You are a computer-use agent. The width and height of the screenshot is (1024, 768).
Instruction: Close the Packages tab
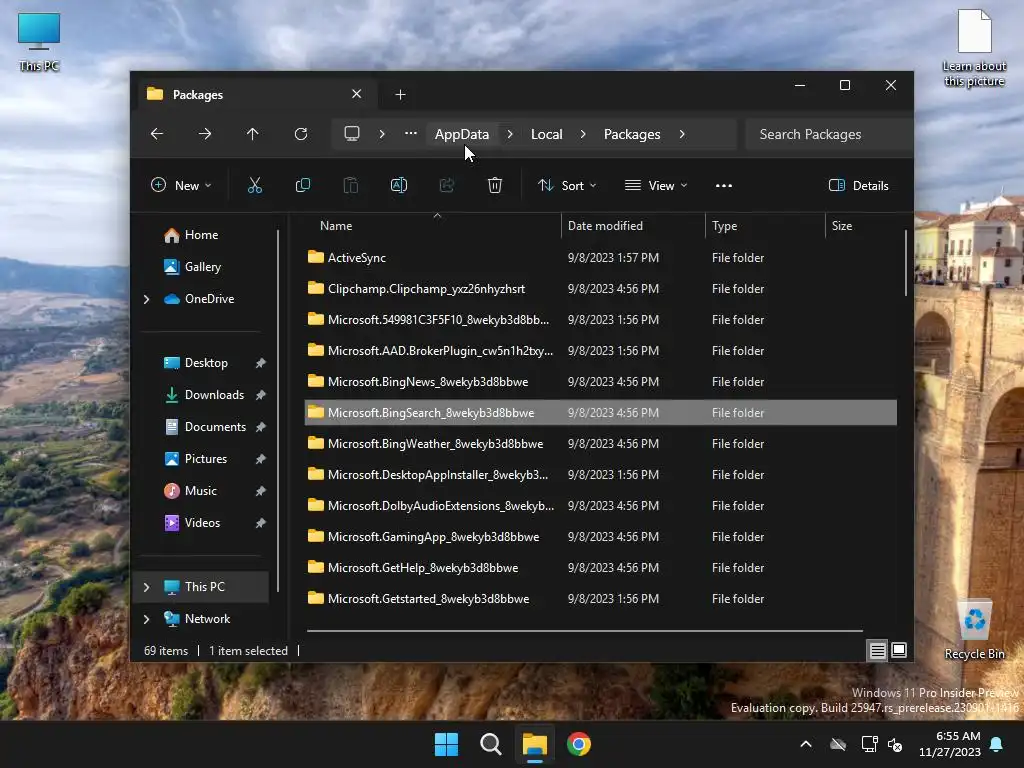(357, 94)
